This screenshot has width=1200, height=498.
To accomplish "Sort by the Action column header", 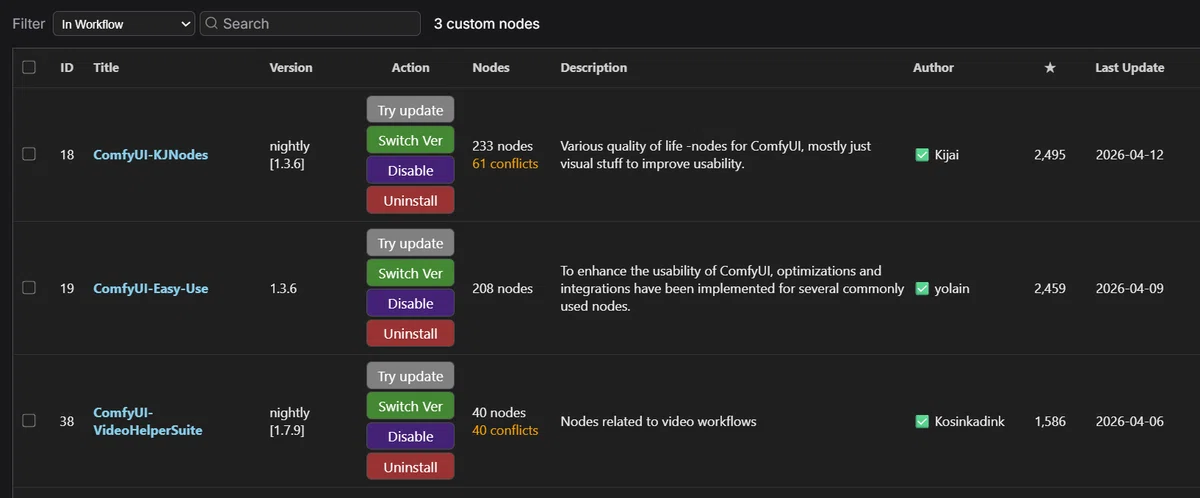I will pos(410,68).
